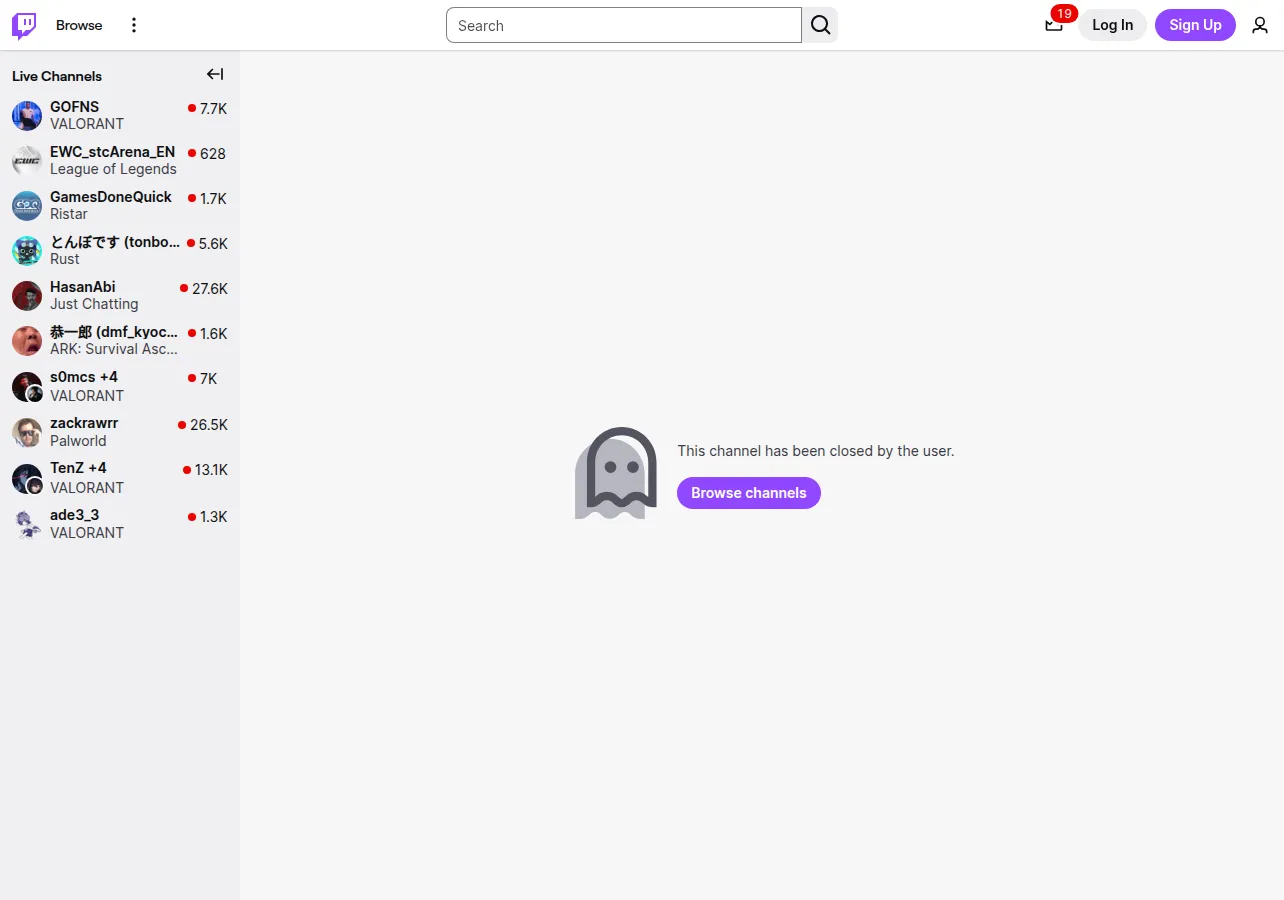The image size is (1284, 900).
Task: Open the user profile icon menu
Action: click(x=1260, y=25)
